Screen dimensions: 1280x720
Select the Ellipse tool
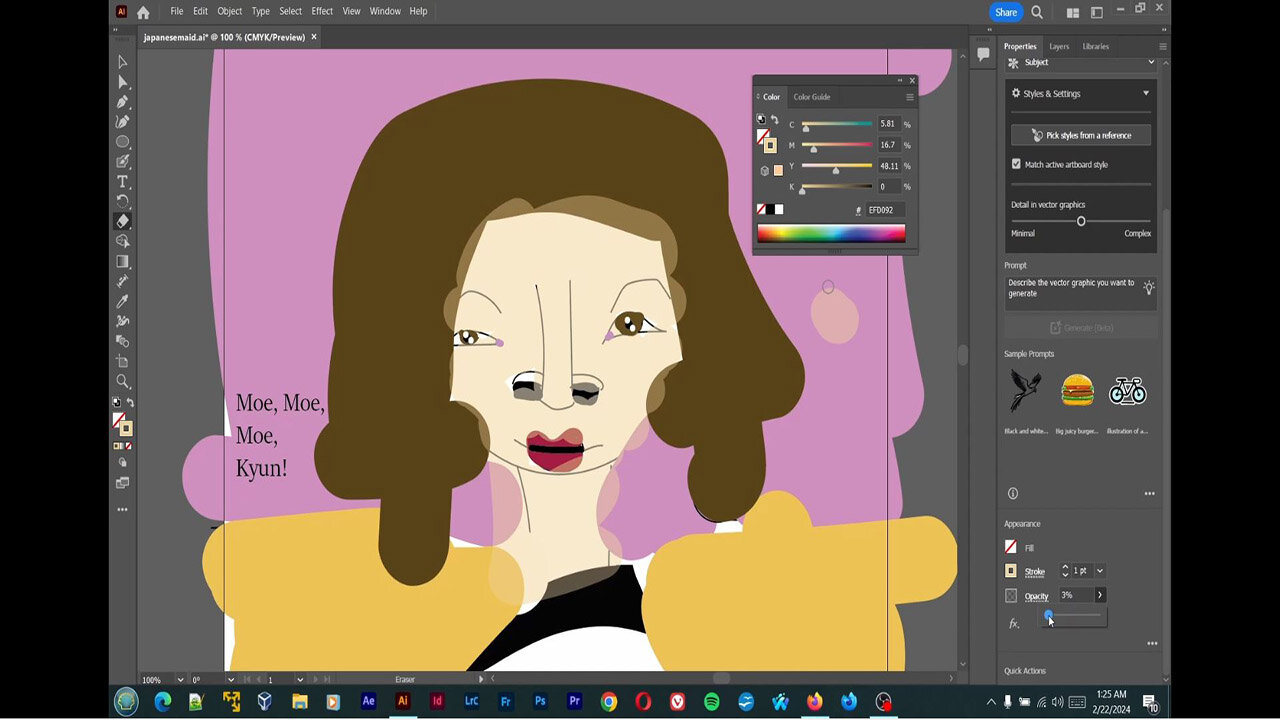tap(123, 142)
